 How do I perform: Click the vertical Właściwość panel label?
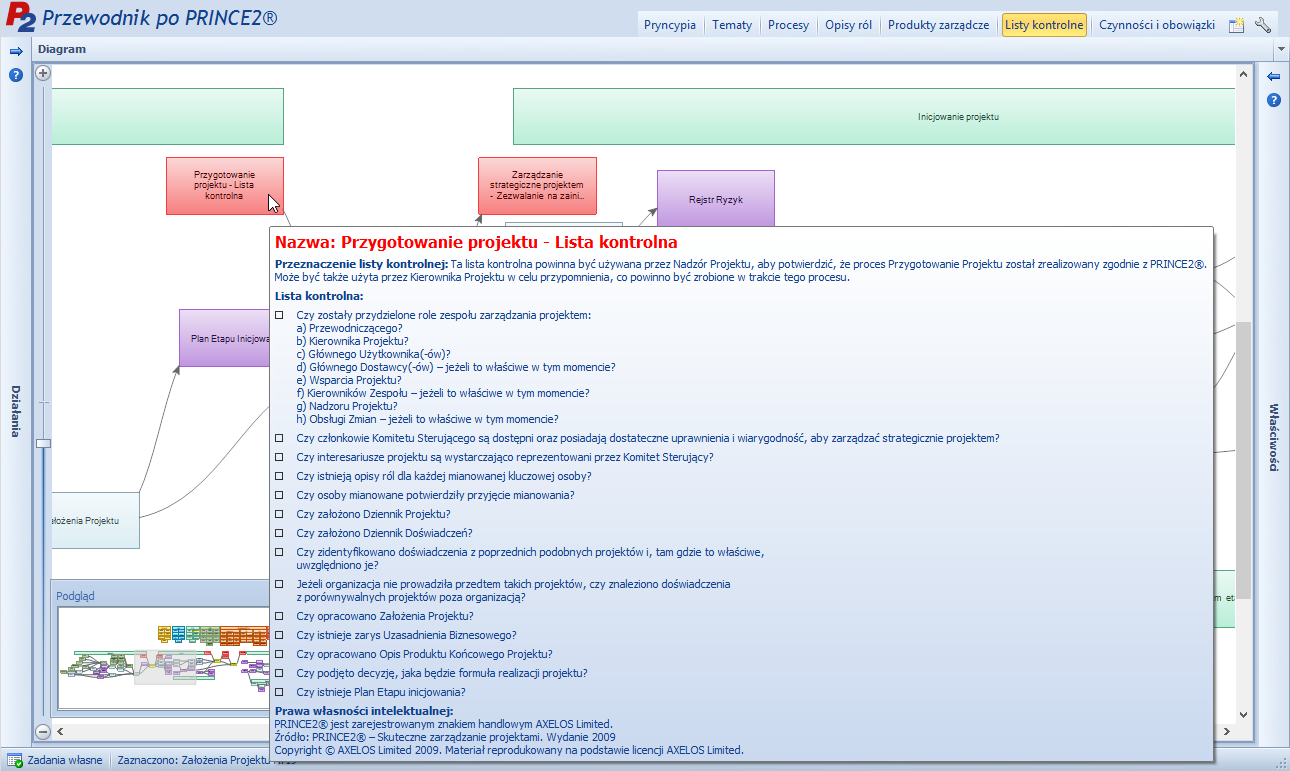pos(1273,437)
